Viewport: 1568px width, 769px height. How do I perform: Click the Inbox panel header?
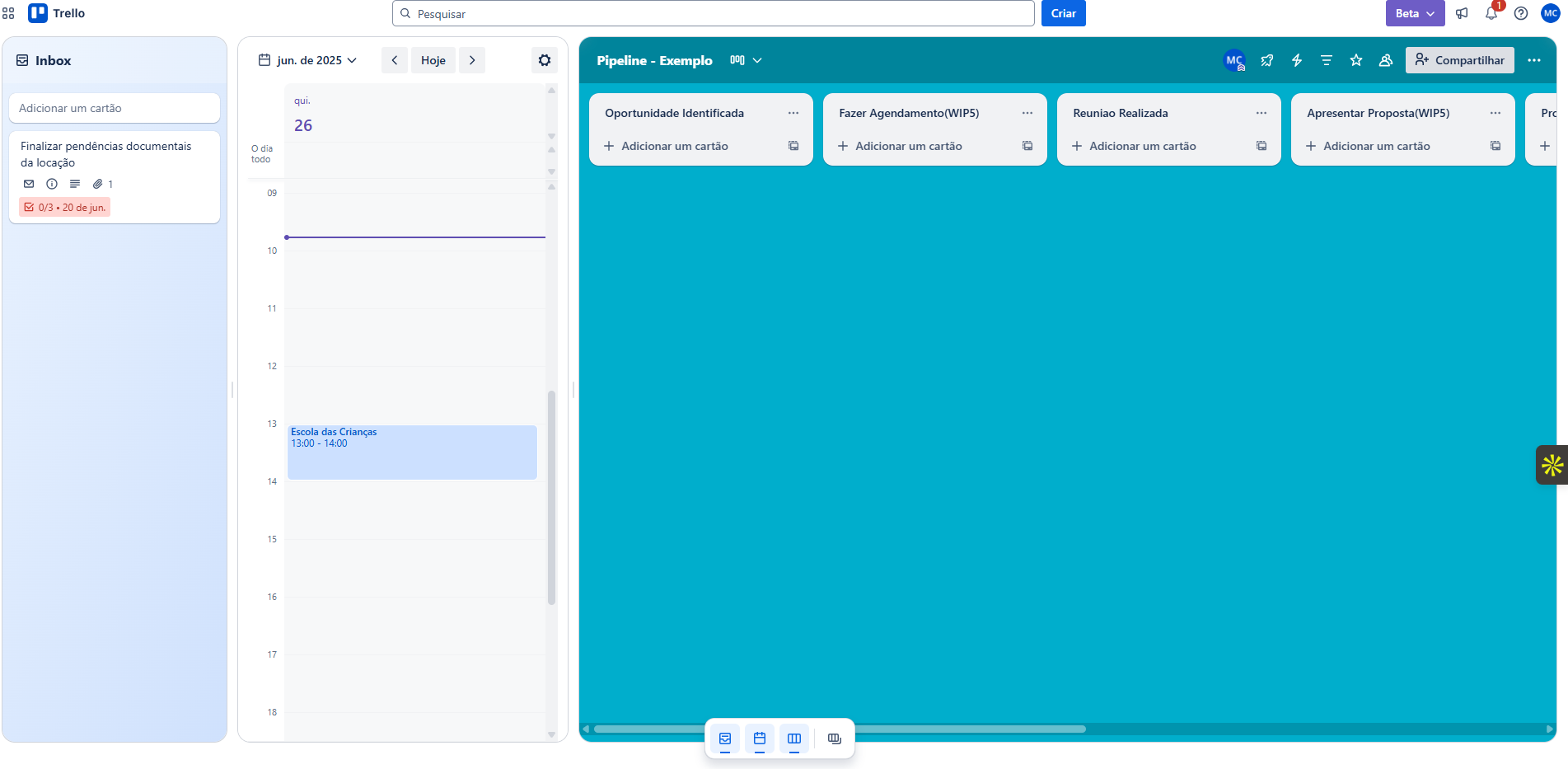[115, 60]
